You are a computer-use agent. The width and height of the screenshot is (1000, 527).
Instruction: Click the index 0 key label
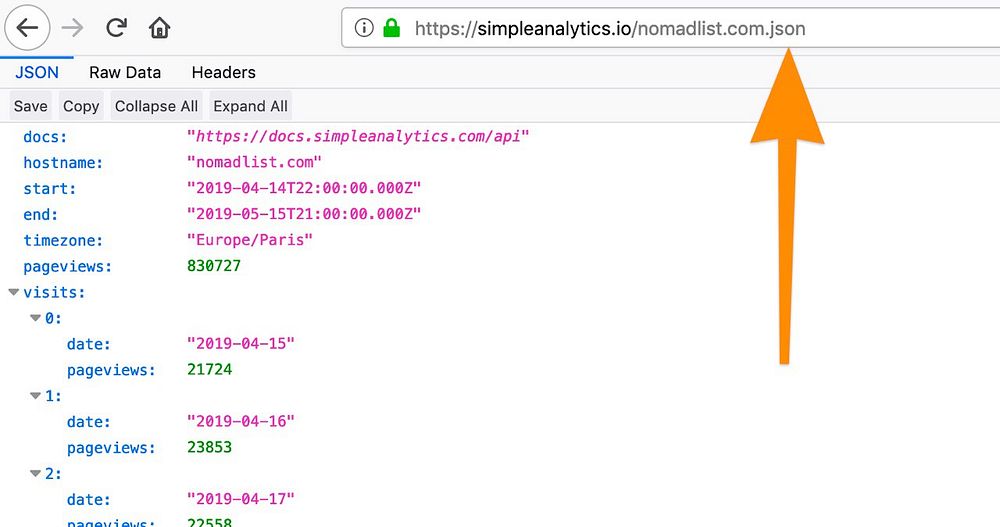point(53,318)
